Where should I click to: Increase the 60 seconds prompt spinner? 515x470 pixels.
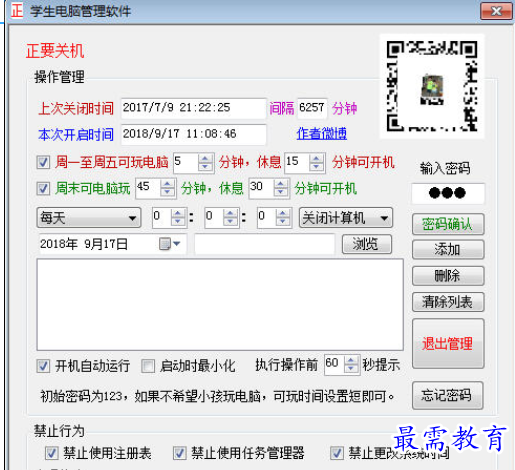click(351, 361)
